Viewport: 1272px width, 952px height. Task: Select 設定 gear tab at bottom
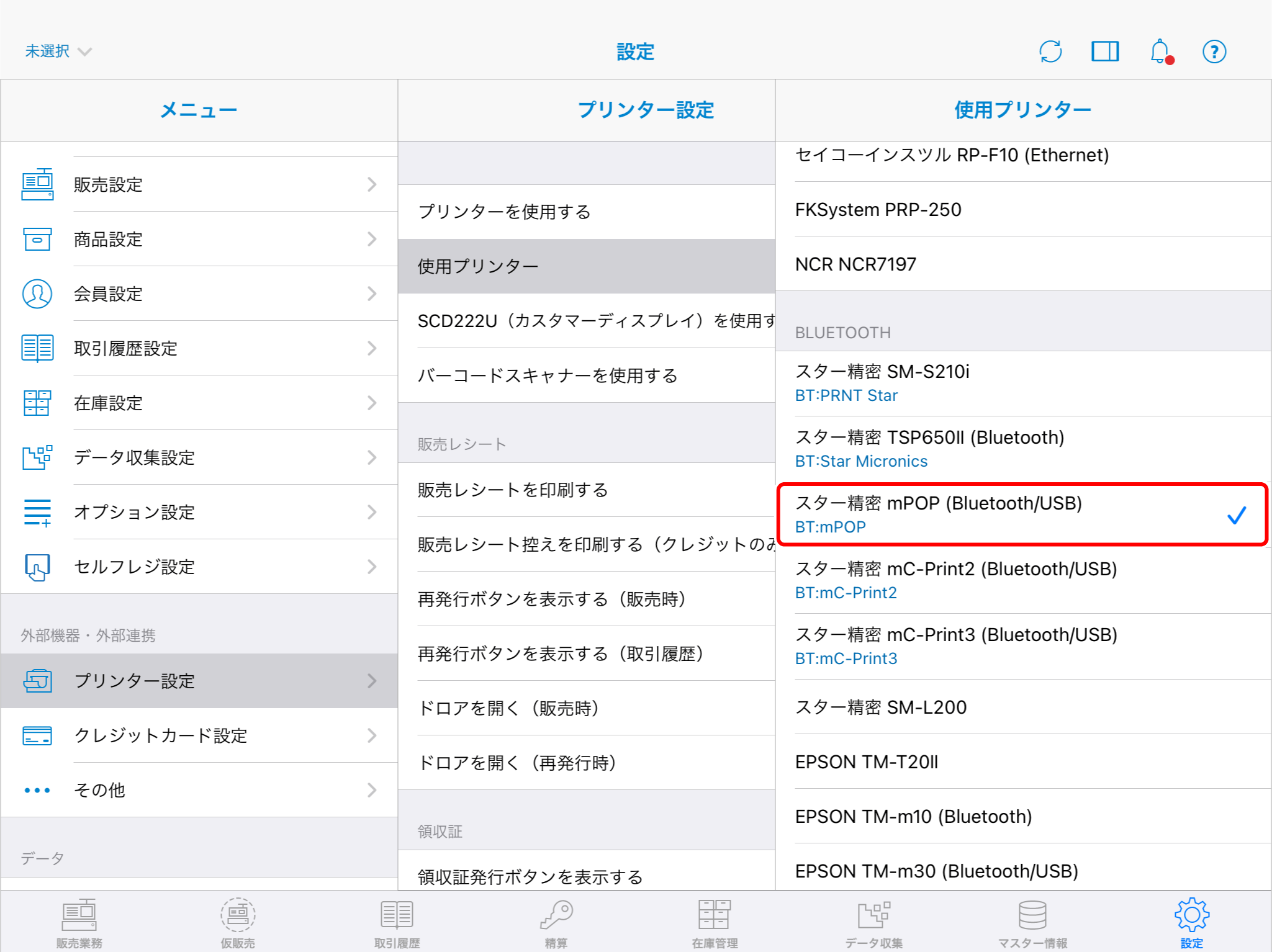1192,923
